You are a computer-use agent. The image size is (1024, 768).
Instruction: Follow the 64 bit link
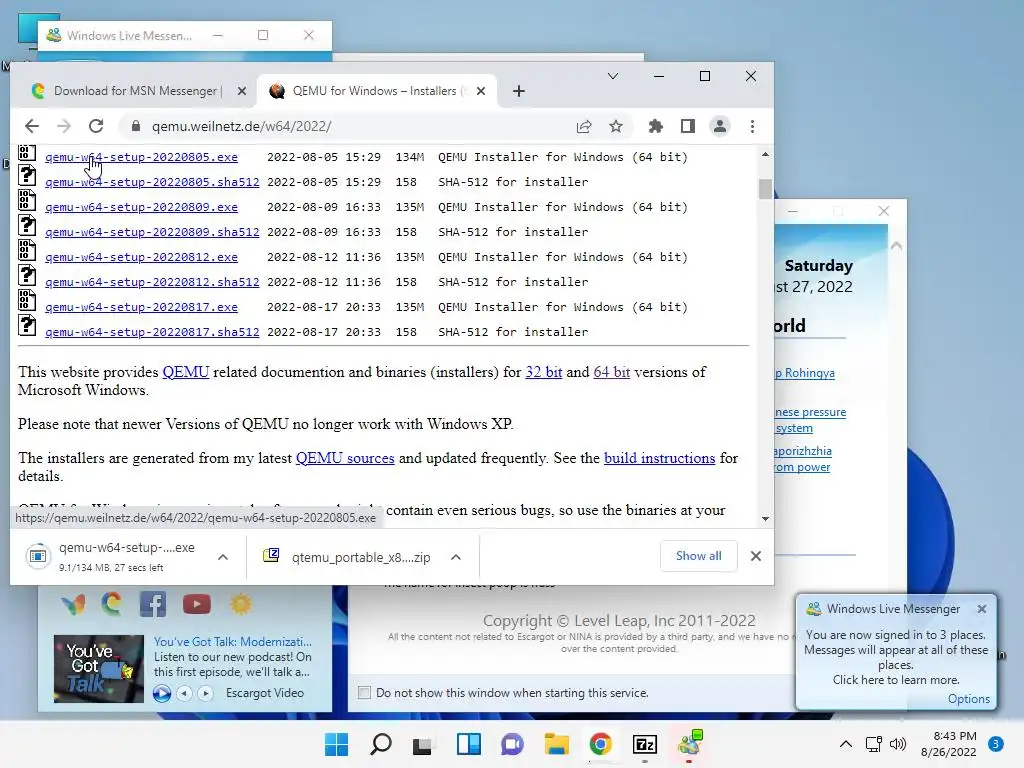pyautogui.click(x=611, y=372)
